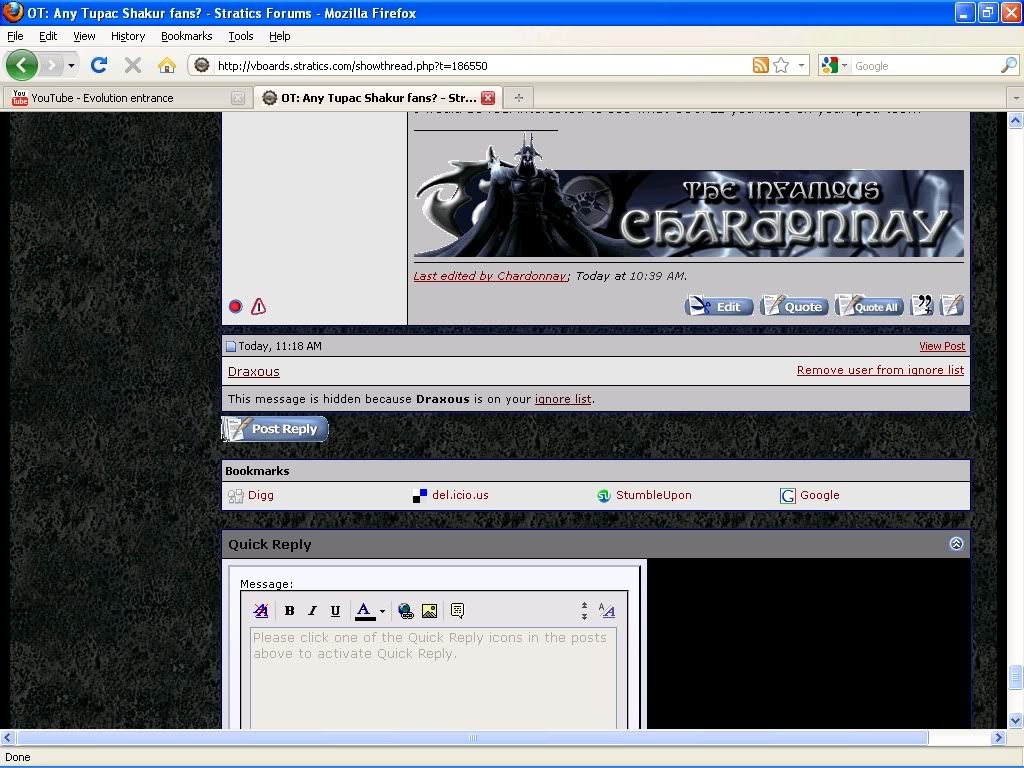This screenshot has width=1024, height=768.
Task: Click the vertical scrollbar down arrow
Action: (1016, 721)
